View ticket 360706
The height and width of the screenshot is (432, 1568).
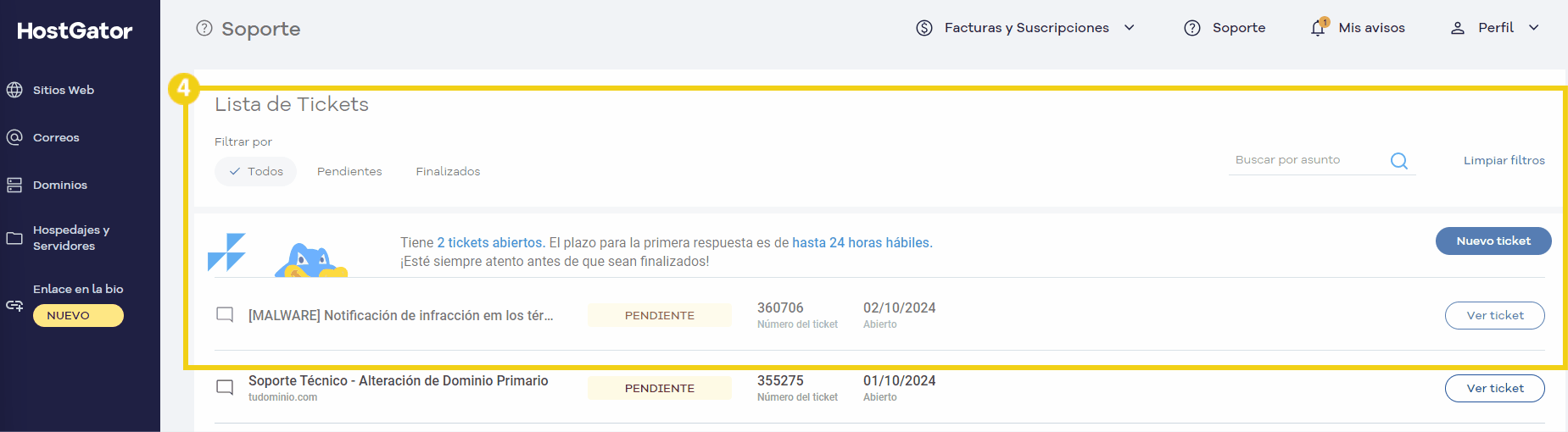coord(1494,315)
